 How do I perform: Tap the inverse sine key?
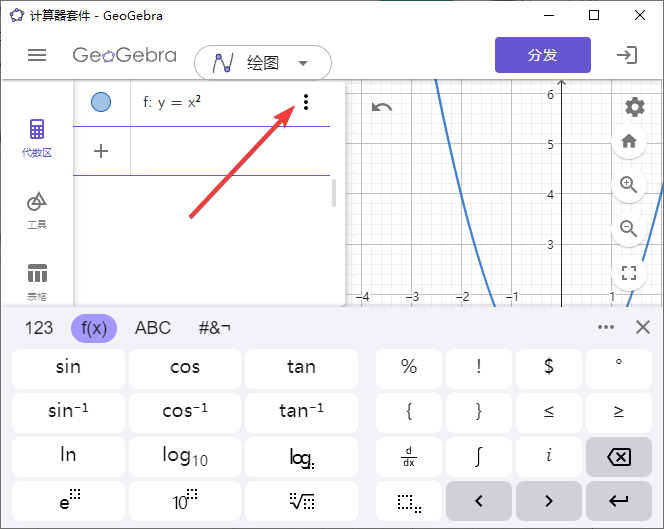pyautogui.click(x=68, y=412)
